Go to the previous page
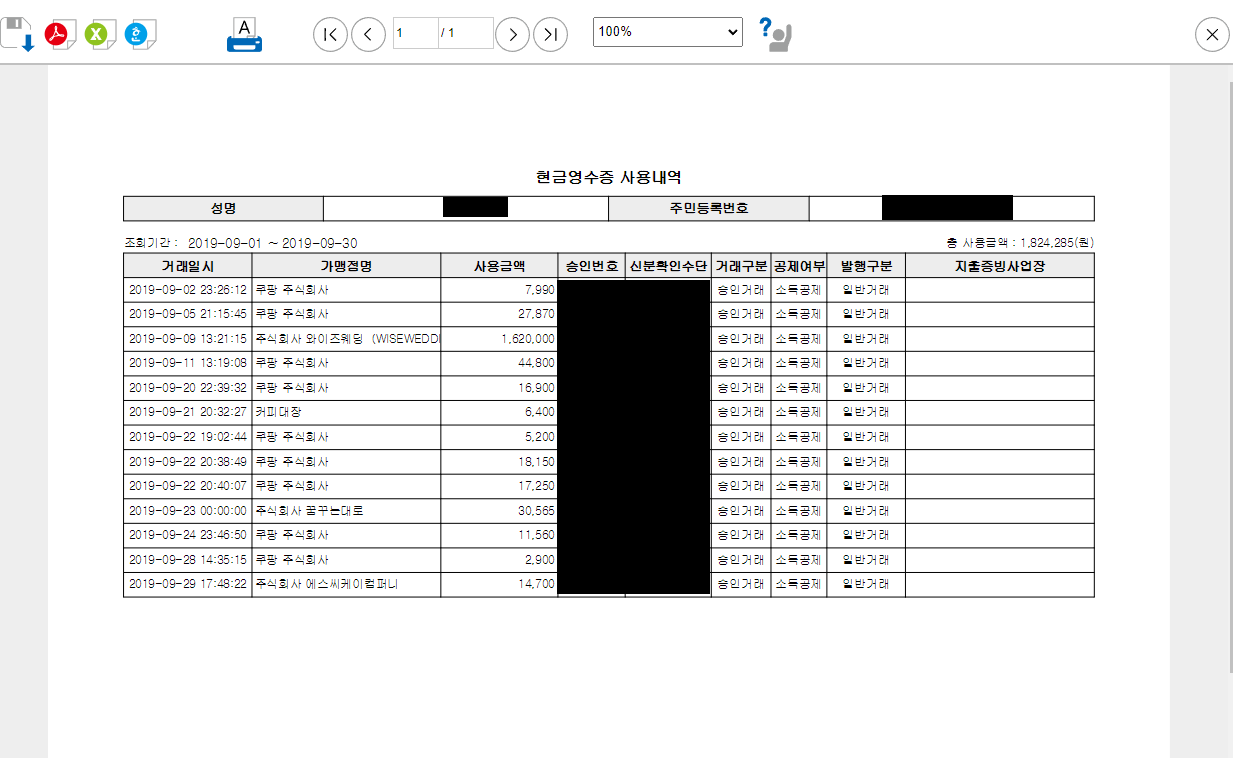1233x758 pixels. point(368,34)
